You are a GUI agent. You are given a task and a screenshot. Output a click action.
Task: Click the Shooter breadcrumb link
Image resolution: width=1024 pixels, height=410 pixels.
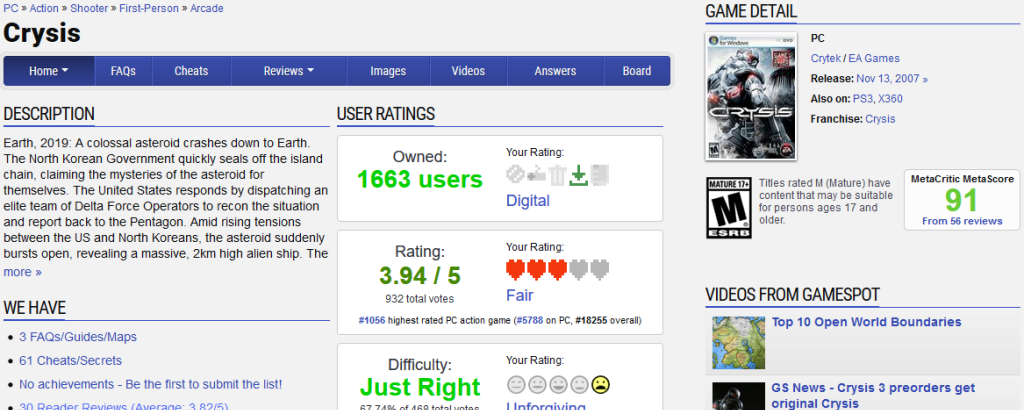tap(89, 8)
